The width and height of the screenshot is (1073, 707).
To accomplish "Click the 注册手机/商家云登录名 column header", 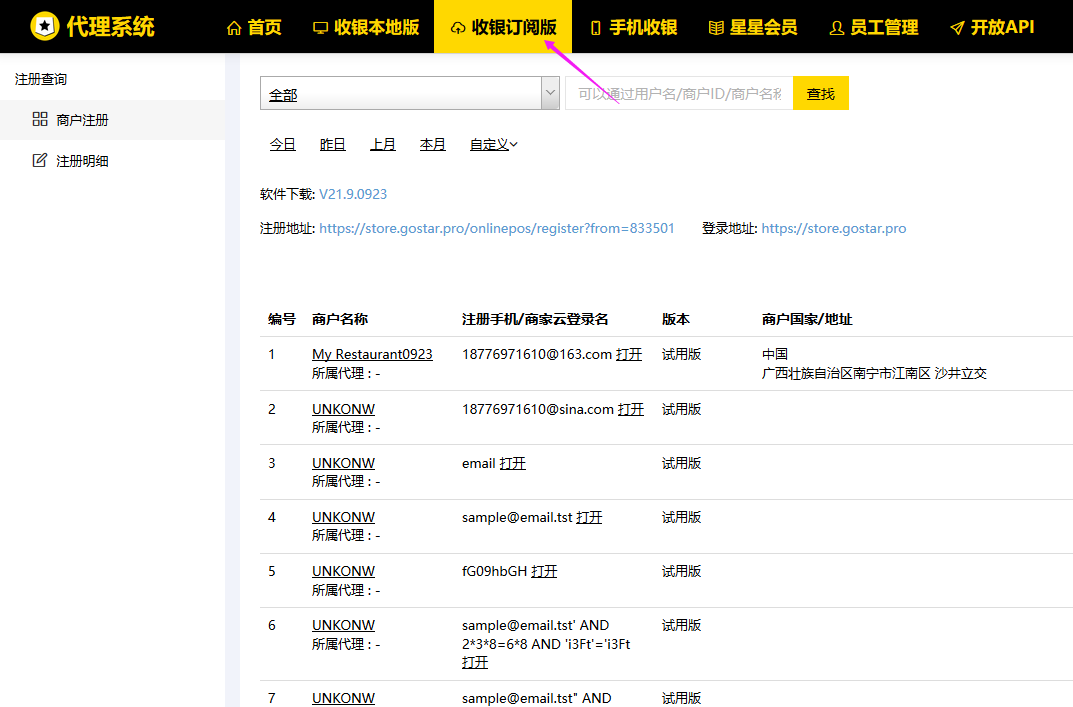I will (x=535, y=319).
